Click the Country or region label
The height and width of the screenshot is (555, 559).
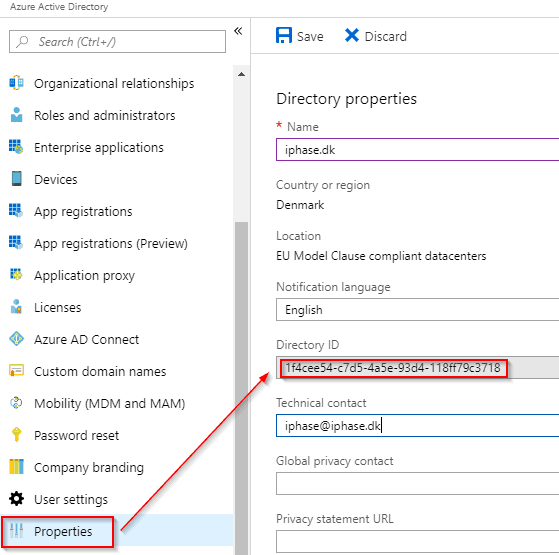[x=323, y=185]
